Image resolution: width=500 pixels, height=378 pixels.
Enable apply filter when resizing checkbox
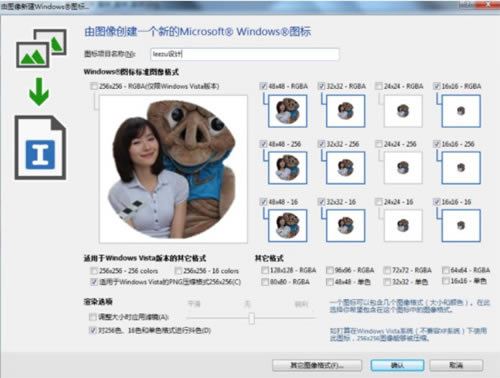tap(93, 317)
